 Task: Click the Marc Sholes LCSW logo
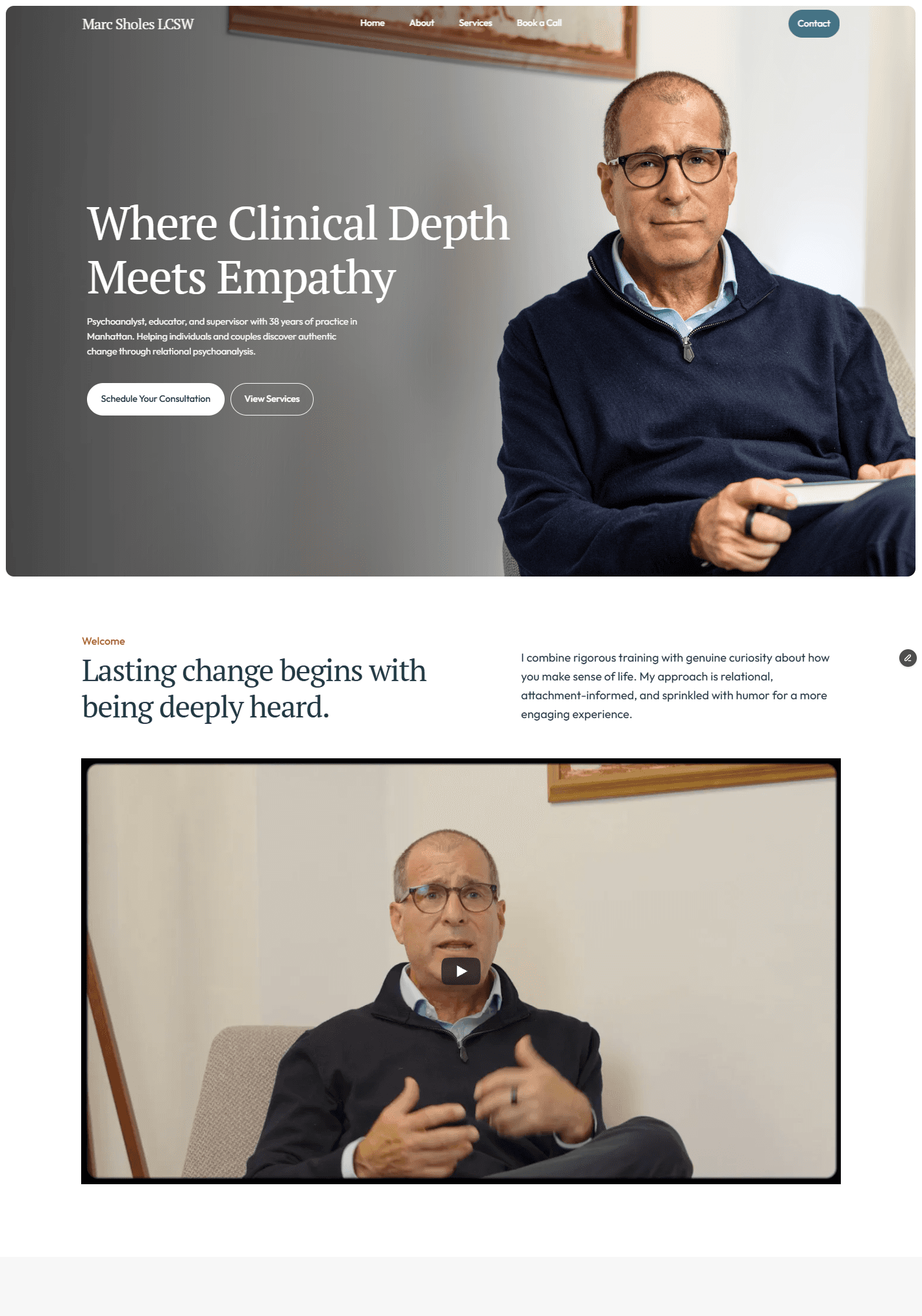[138, 24]
